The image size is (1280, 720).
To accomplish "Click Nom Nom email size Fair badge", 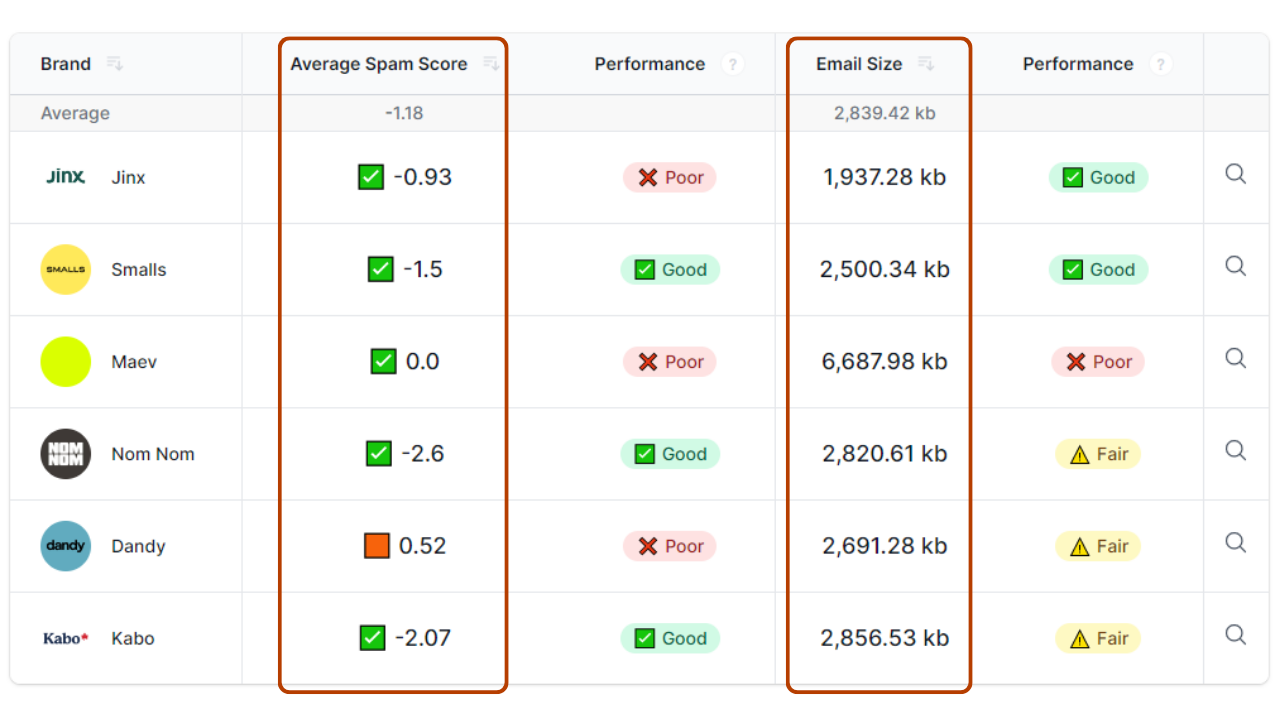I will 1098,453.
